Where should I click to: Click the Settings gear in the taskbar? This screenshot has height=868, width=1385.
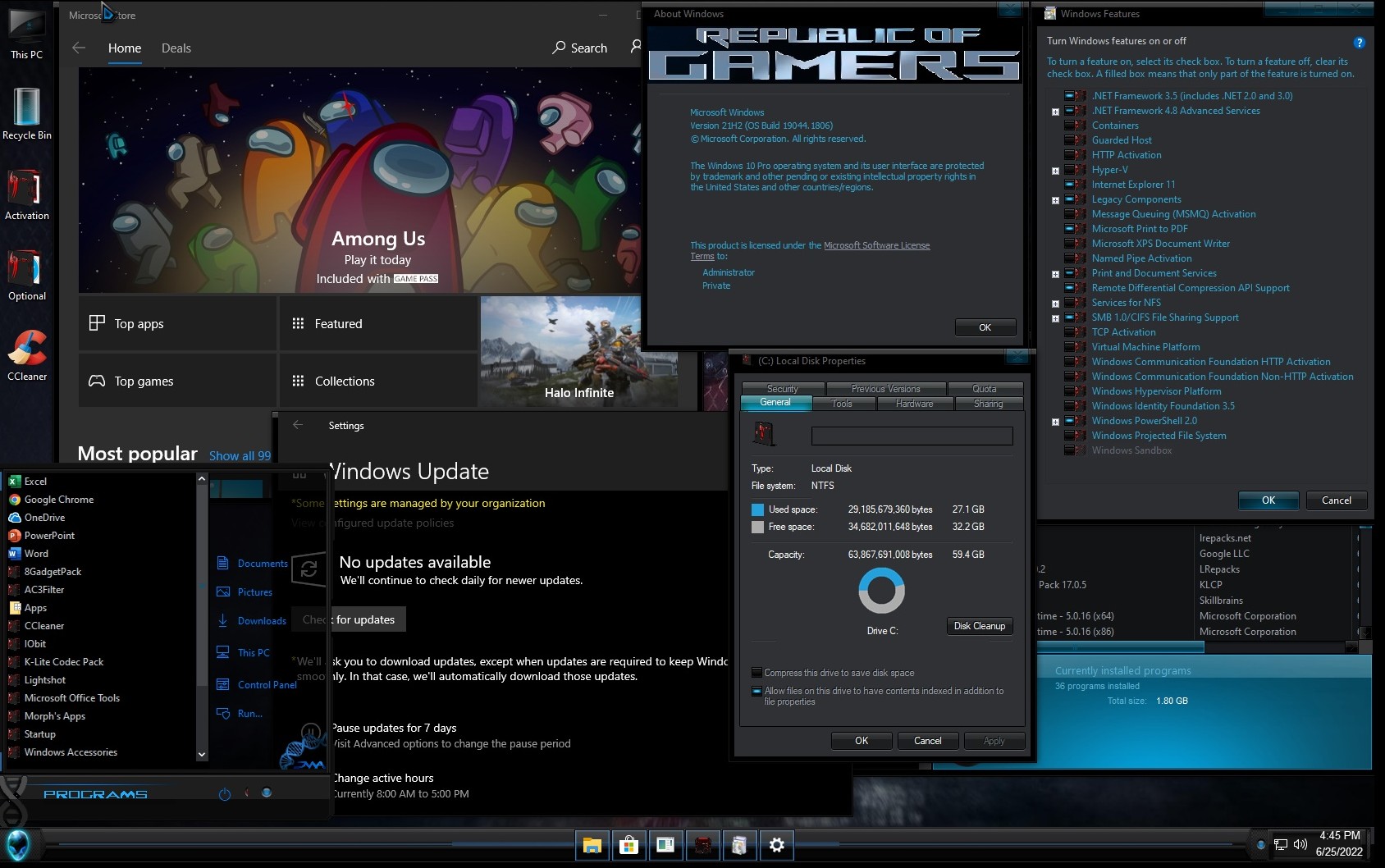(x=777, y=845)
